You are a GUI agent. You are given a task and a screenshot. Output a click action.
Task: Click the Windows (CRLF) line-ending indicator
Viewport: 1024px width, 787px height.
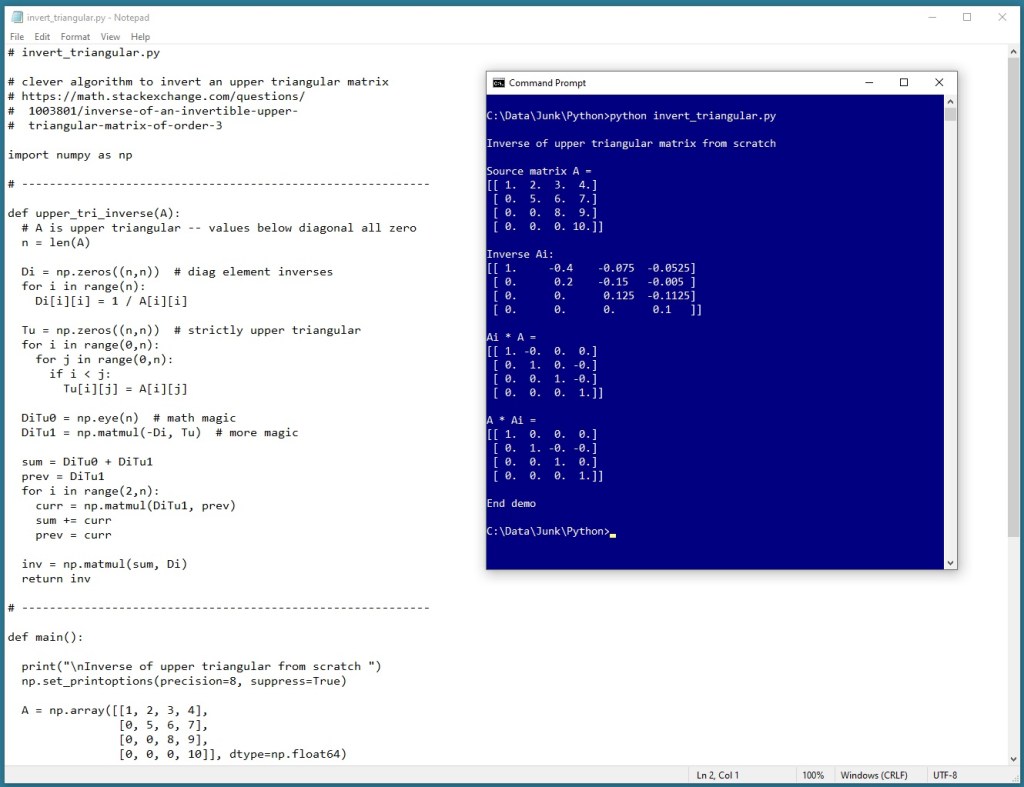(x=875, y=775)
